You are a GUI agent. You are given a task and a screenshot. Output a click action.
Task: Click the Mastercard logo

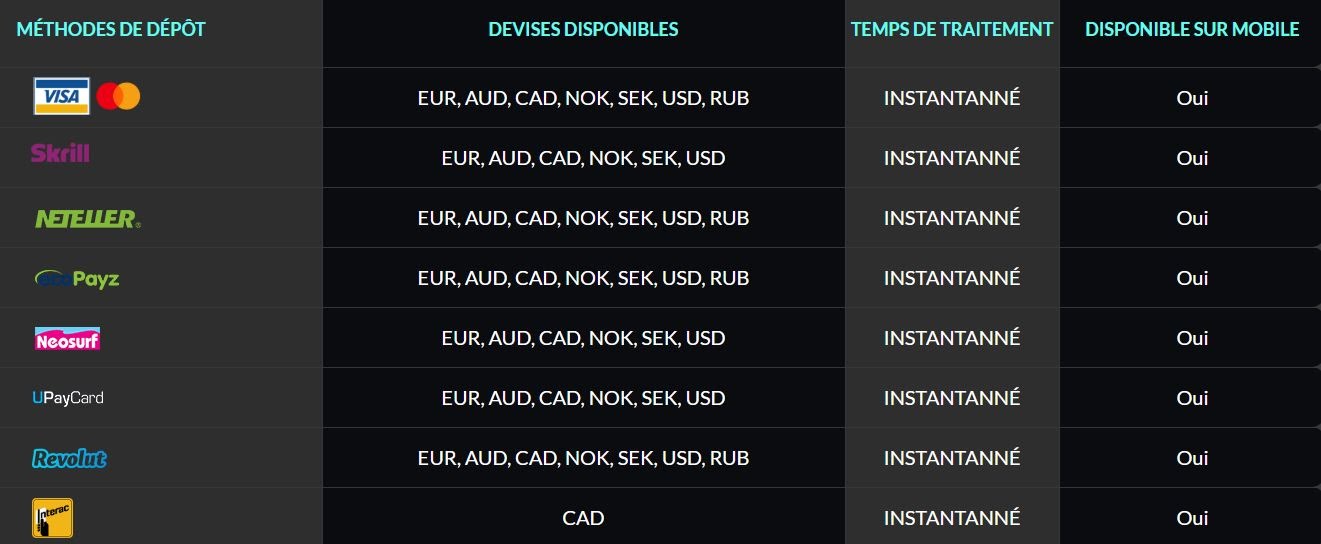(x=119, y=96)
